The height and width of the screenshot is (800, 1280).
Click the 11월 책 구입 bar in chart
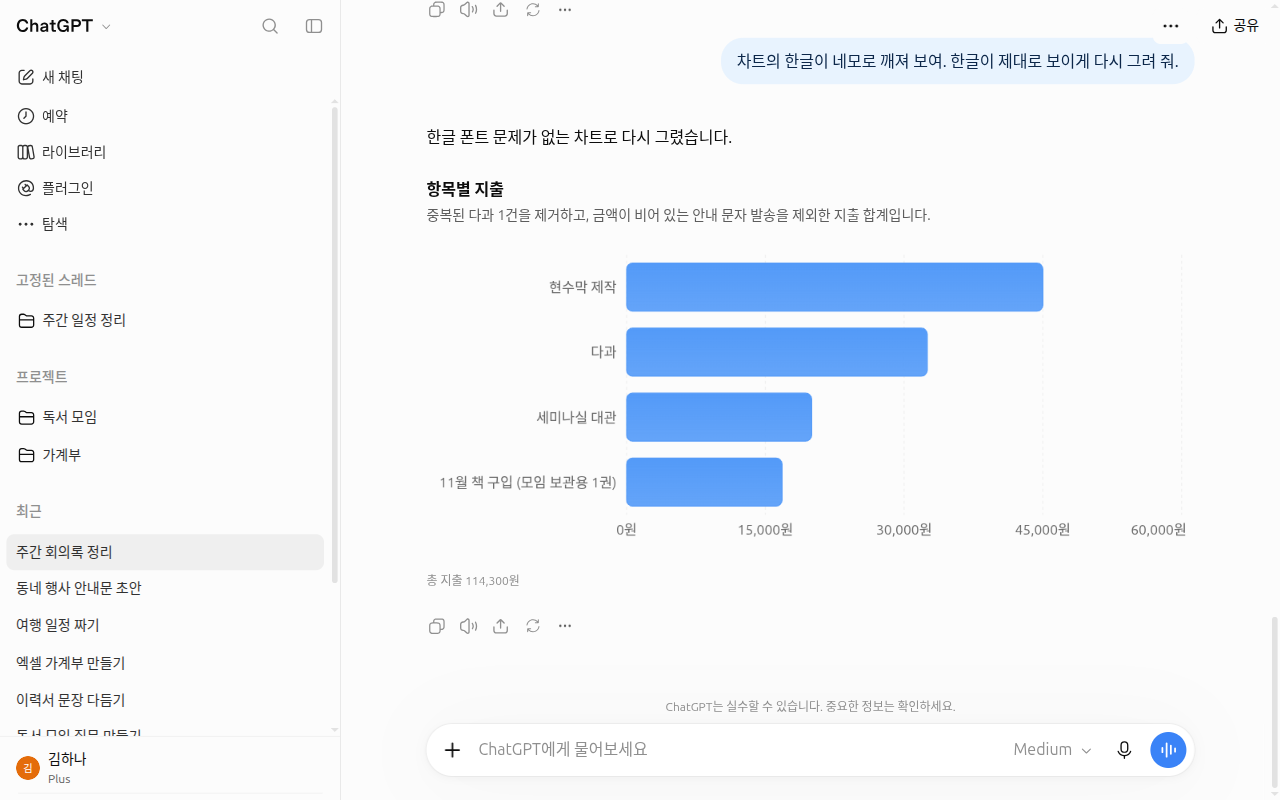[704, 482]
